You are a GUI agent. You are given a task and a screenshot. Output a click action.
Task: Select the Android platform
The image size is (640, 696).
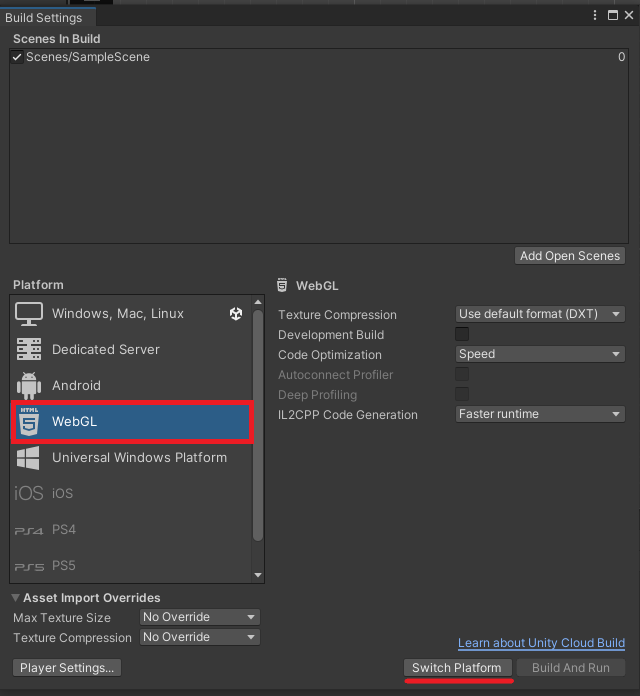(131, 385)
